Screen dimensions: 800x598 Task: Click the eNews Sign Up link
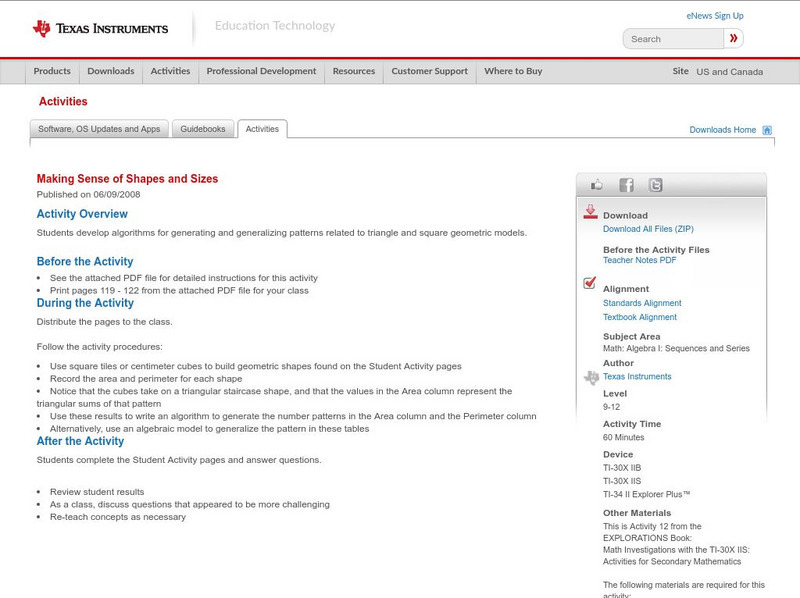(x=715, y=16)
